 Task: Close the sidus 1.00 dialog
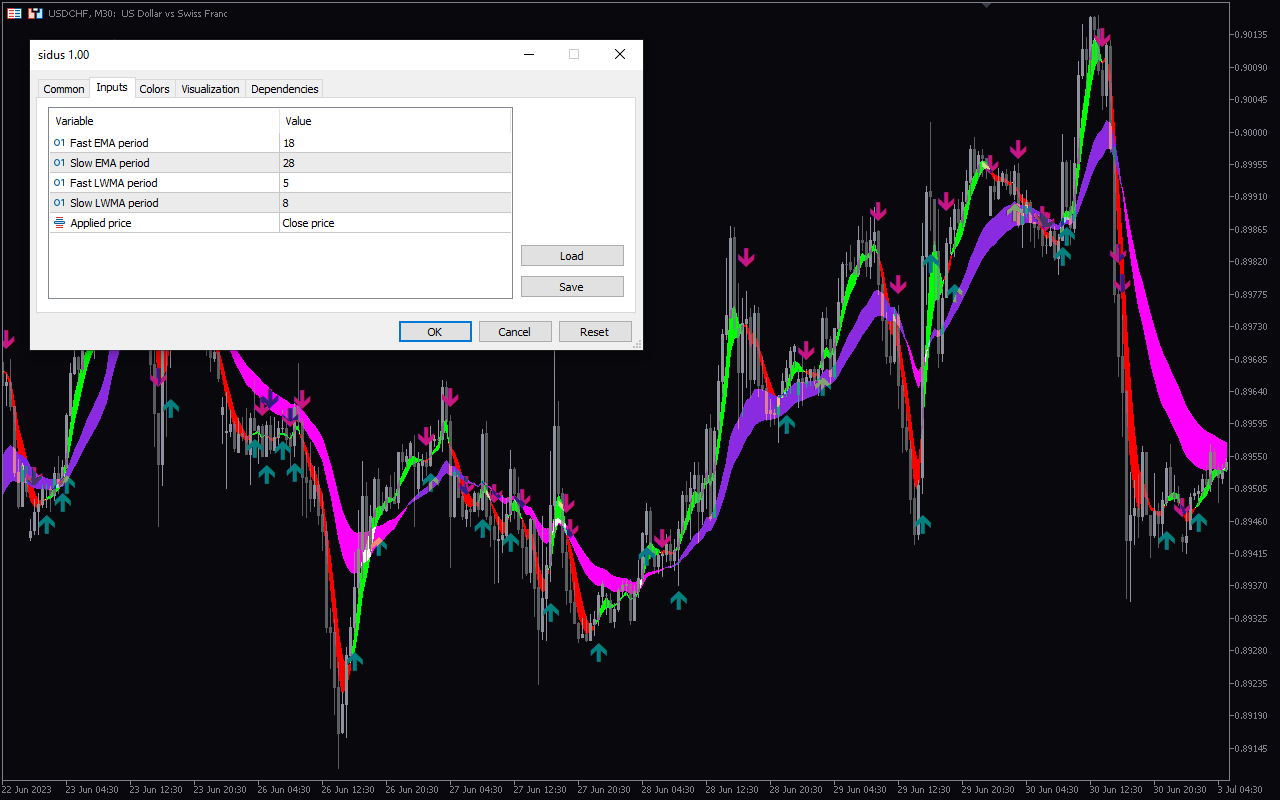click(x=620, y=54)
